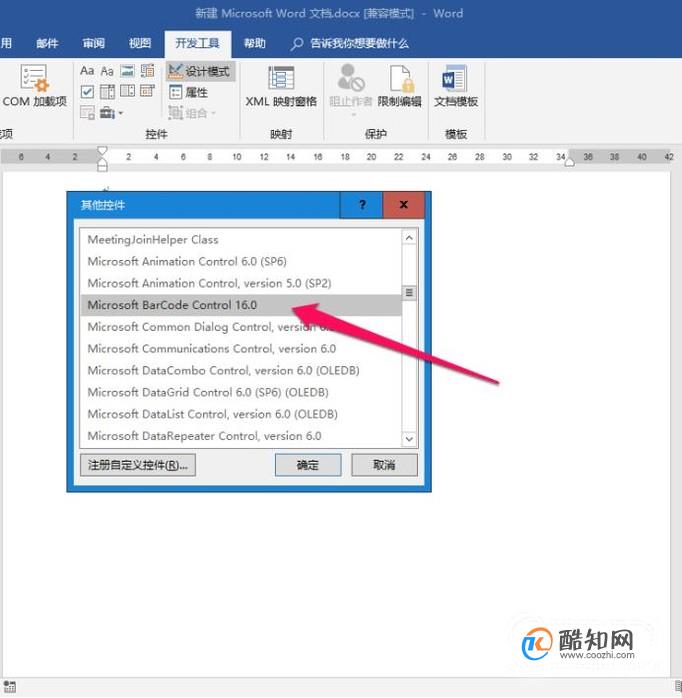Click the list scrollbar up arrow
This screenshot has width=682, height=698.
(x=409, y=238)
